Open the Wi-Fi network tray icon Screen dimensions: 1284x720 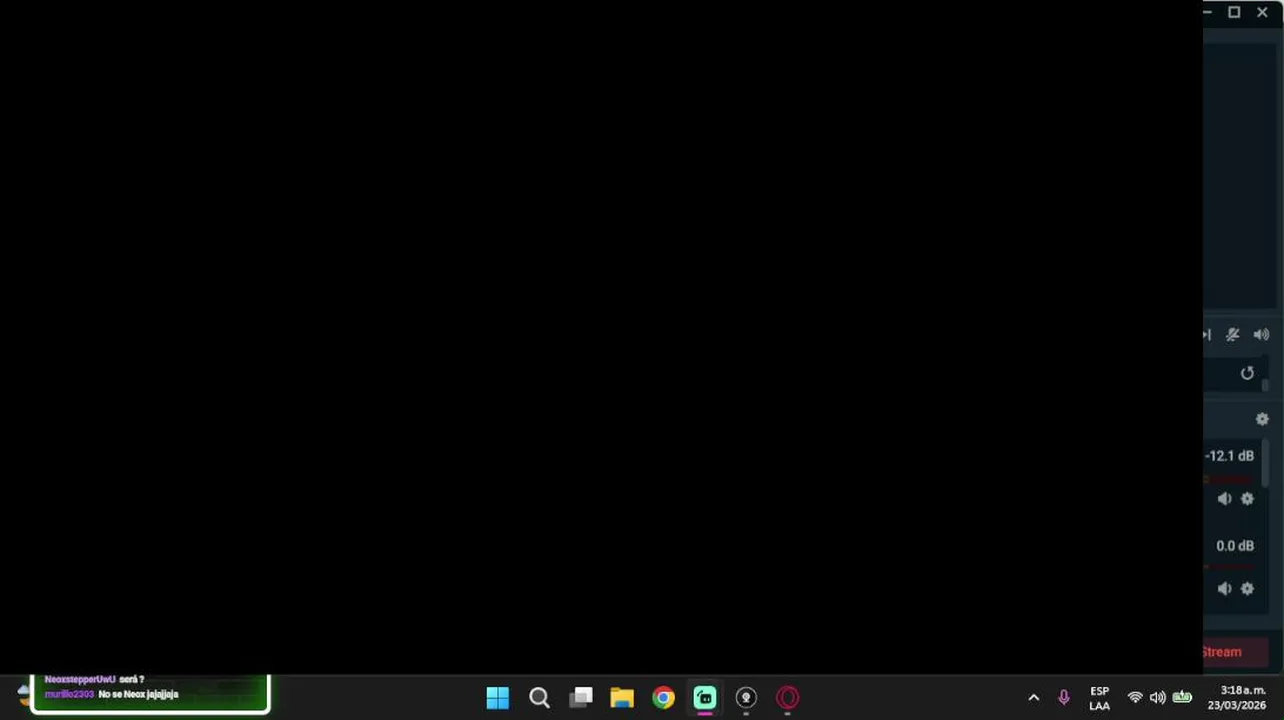pos(1135,698)
